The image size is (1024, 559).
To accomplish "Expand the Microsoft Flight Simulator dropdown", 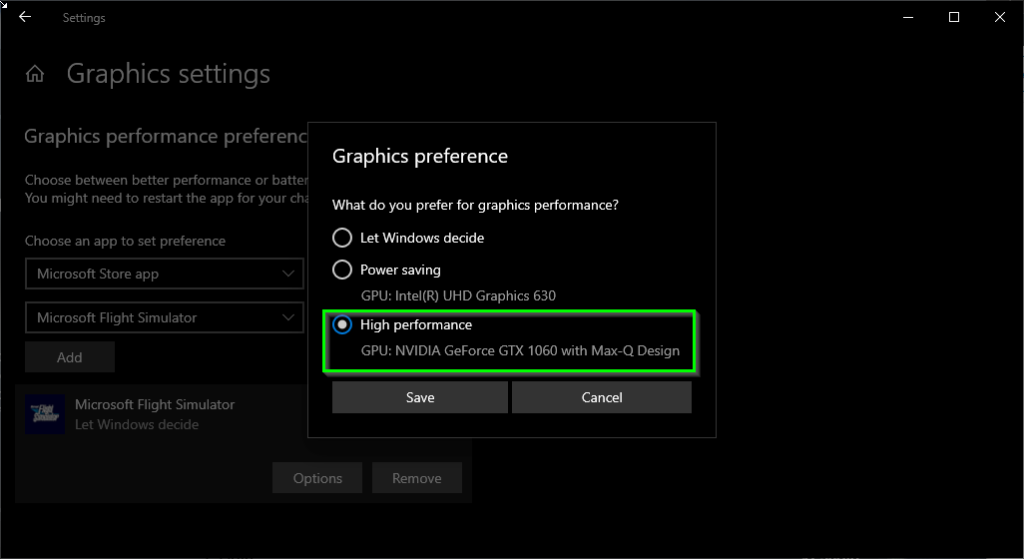I will pos(165,317).
